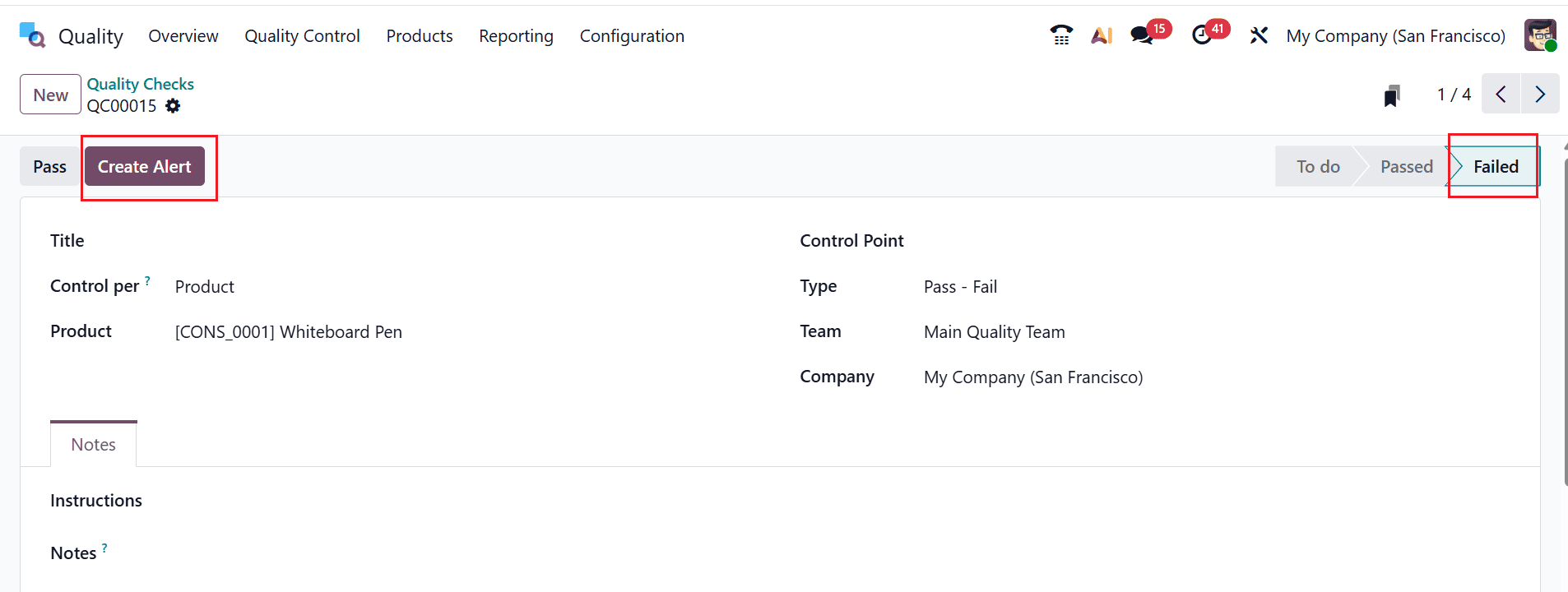Open conversations with 15 unread messages

(x=1149, y=34)
